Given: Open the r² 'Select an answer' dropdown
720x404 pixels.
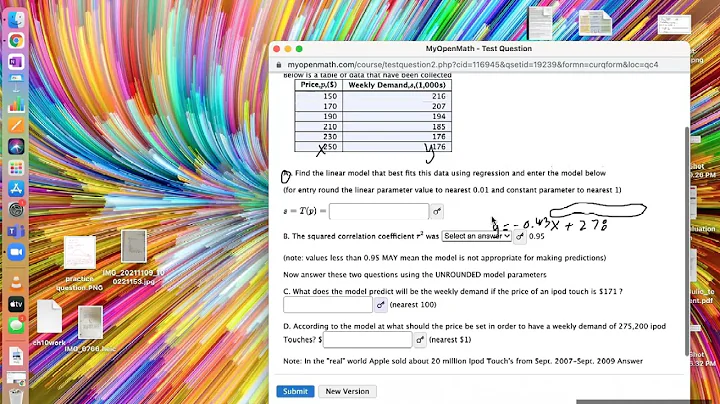Looking at the screenshot, I should tap(477, 236).
